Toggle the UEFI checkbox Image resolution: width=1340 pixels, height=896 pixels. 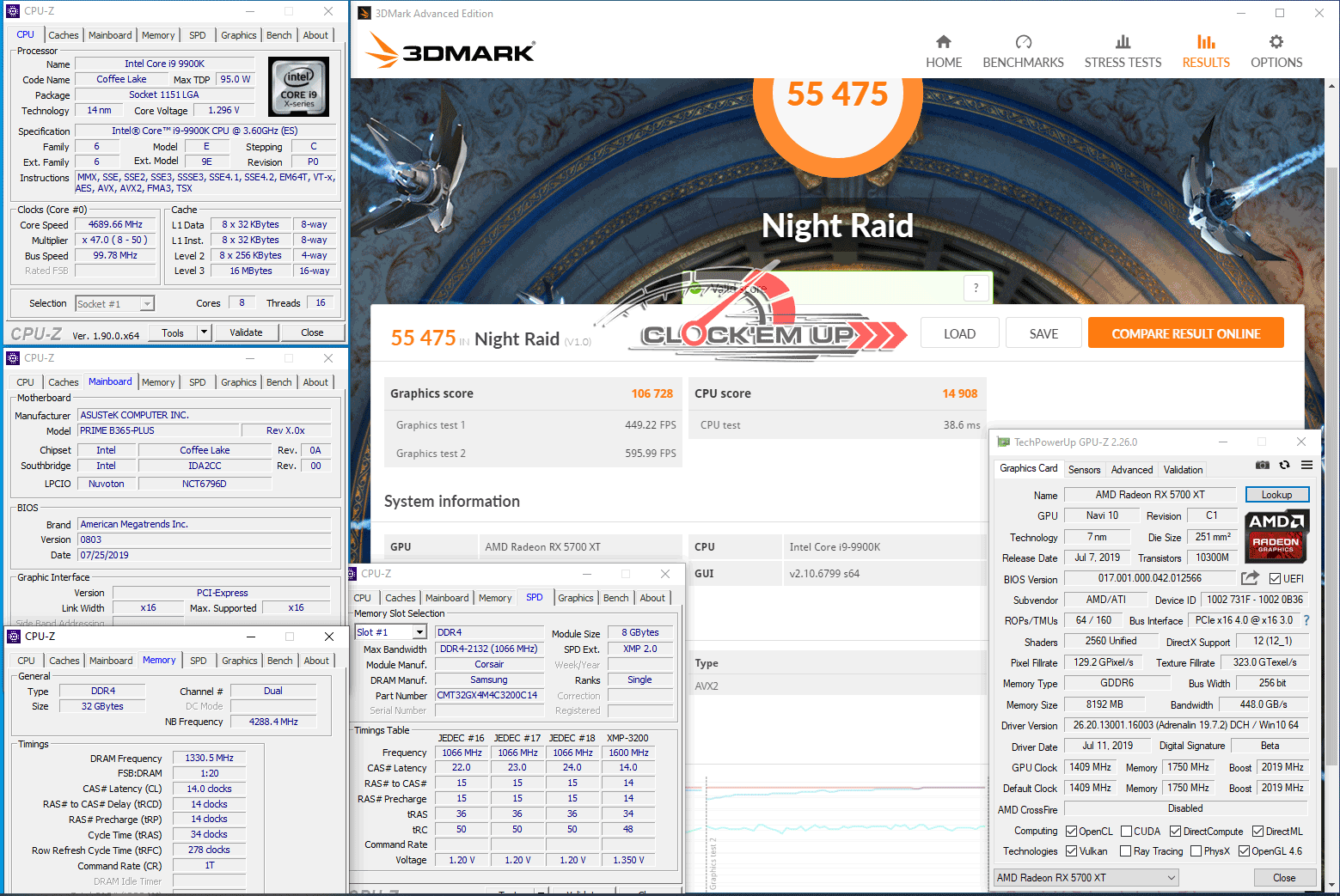(x=1275, y=579)
